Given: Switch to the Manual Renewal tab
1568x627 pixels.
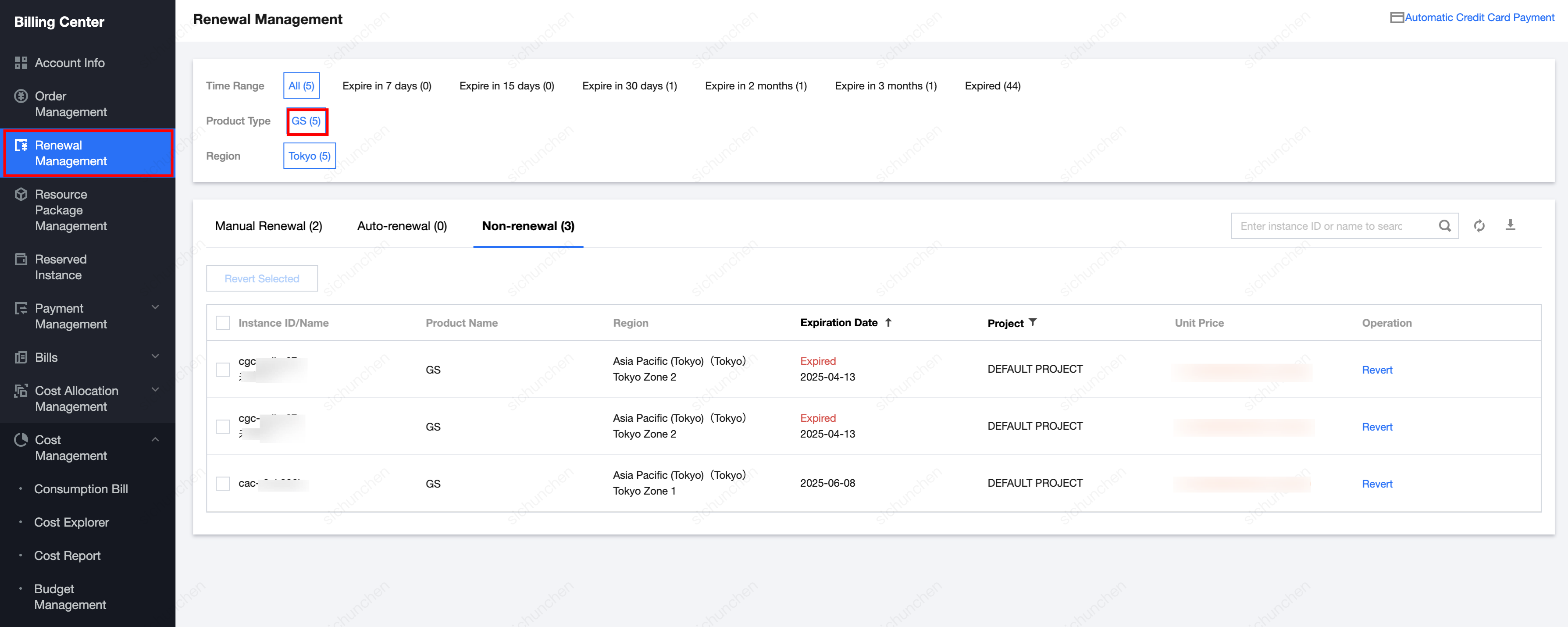Looking at the screenshot, I should 268,226.
